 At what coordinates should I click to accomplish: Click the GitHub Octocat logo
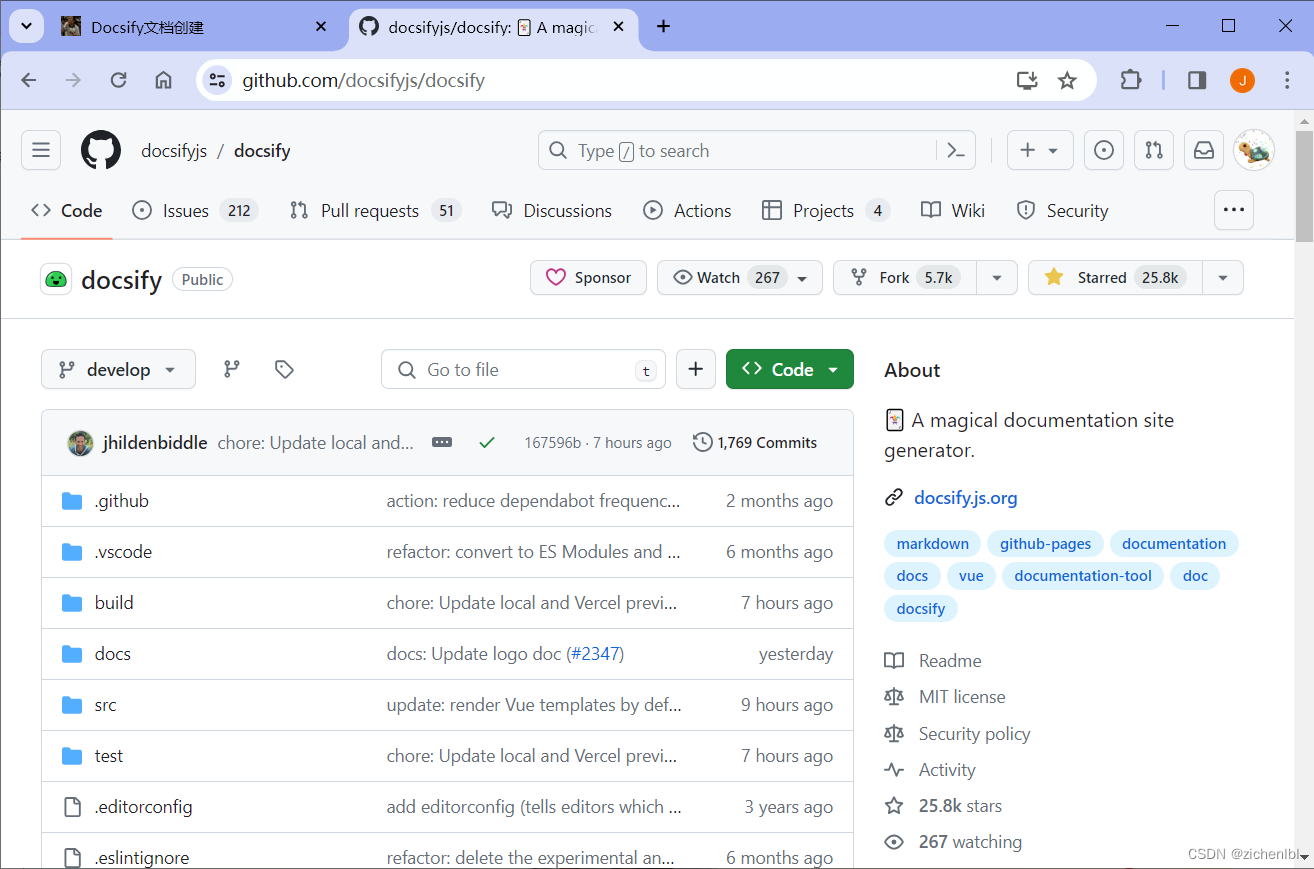(x=101, y=150)
